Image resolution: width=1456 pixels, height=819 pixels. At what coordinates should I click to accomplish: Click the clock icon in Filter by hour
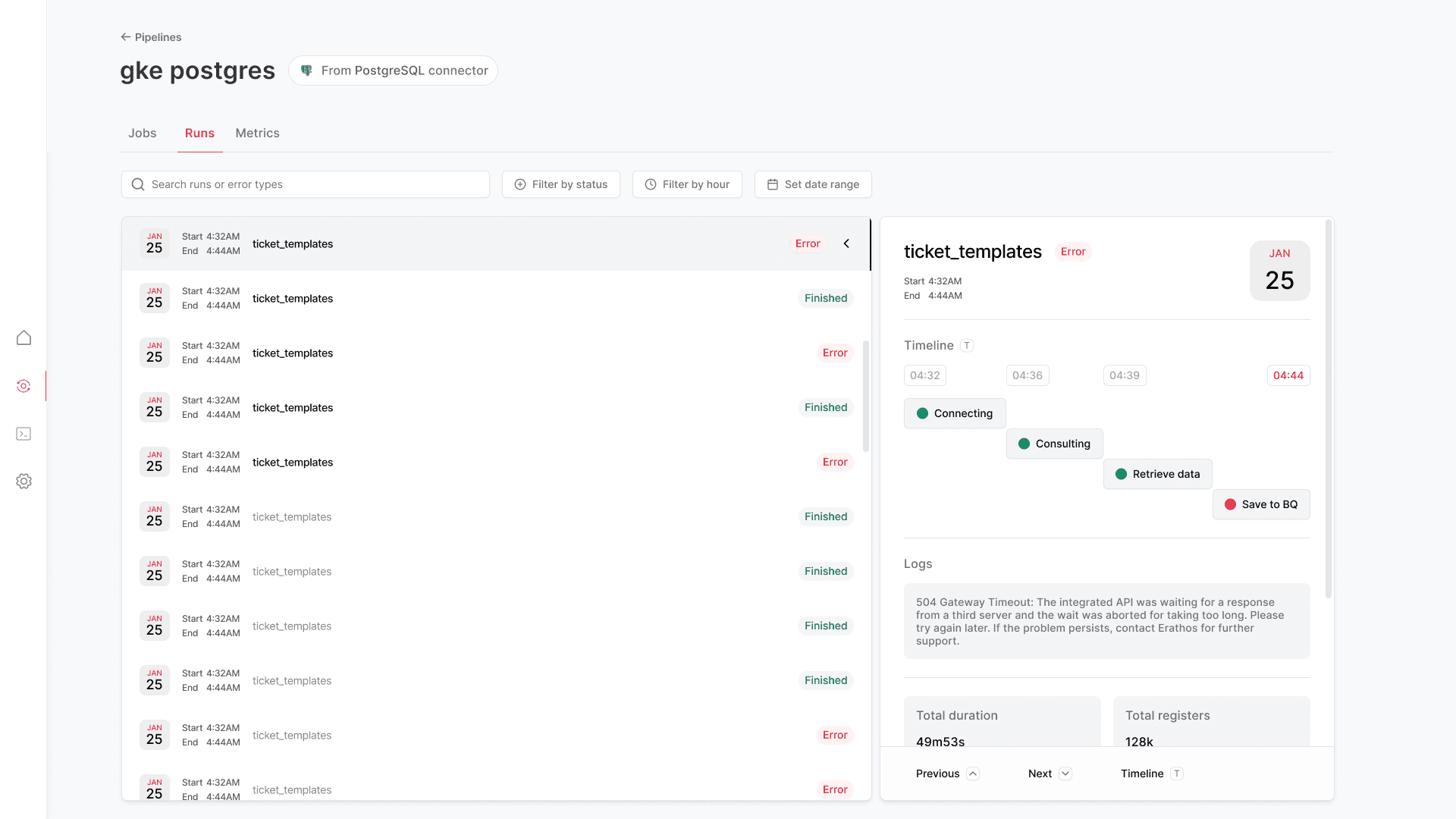(x=651, y=184)
